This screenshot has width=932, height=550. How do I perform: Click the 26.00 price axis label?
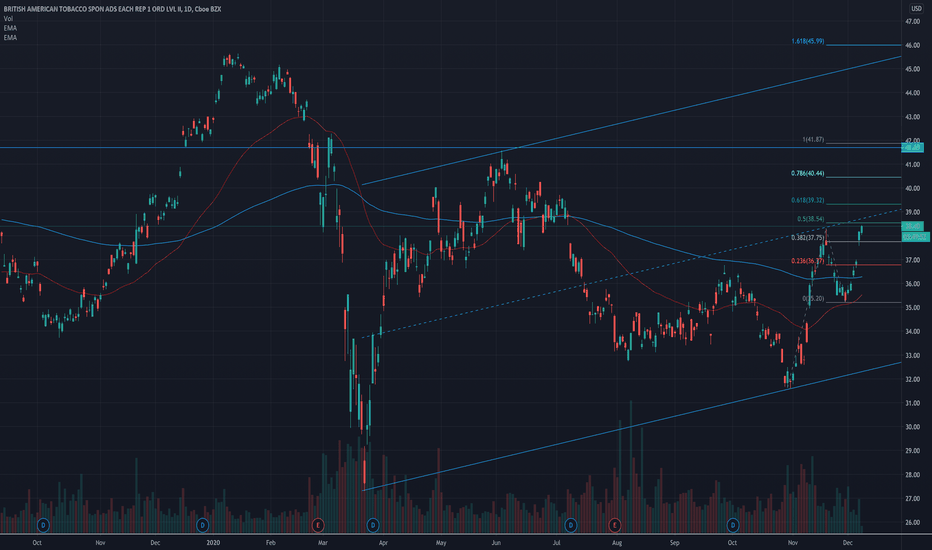[912, 523]
